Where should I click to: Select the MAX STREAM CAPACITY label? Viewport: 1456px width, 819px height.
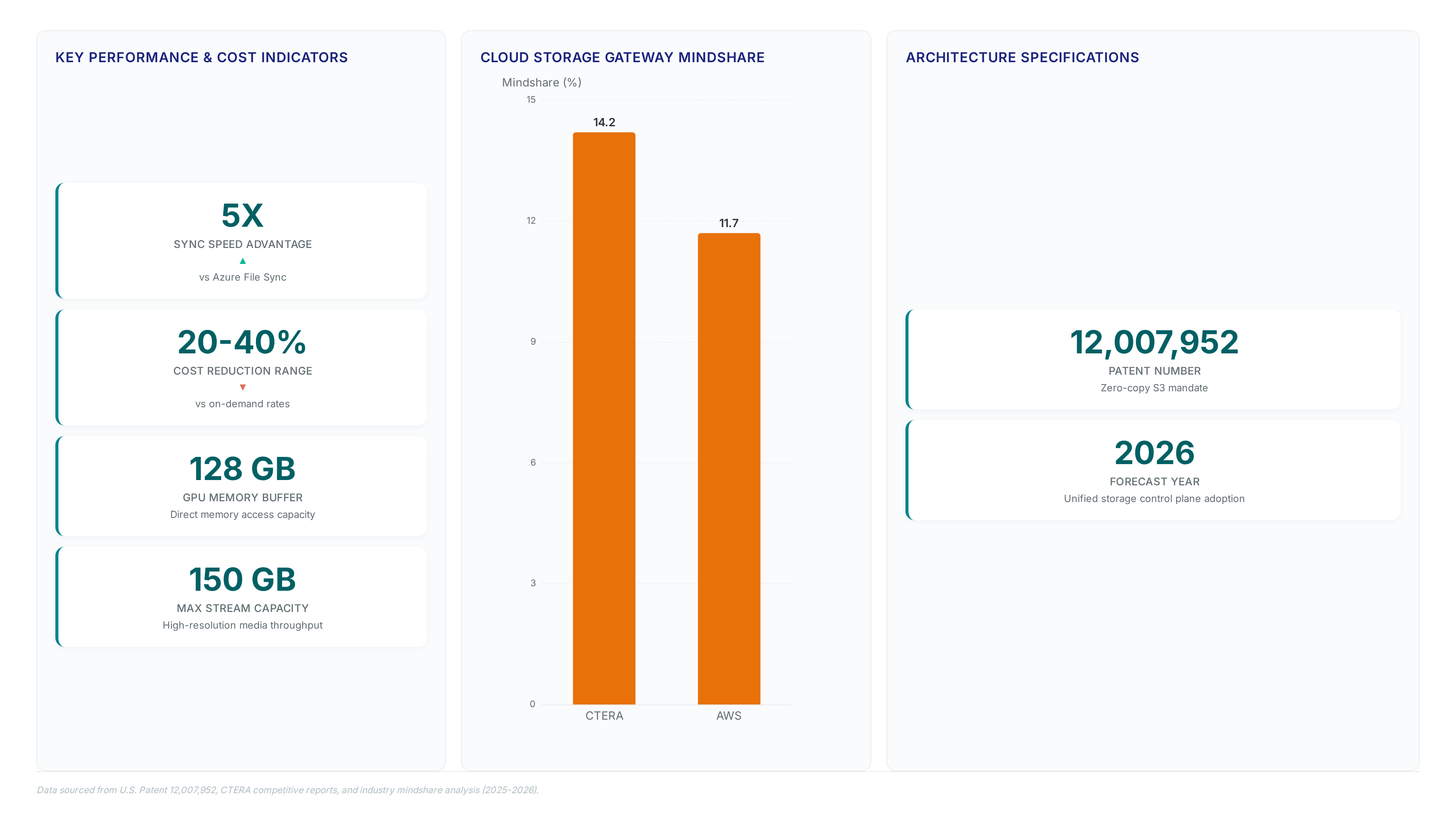click(x=243, y=608)
